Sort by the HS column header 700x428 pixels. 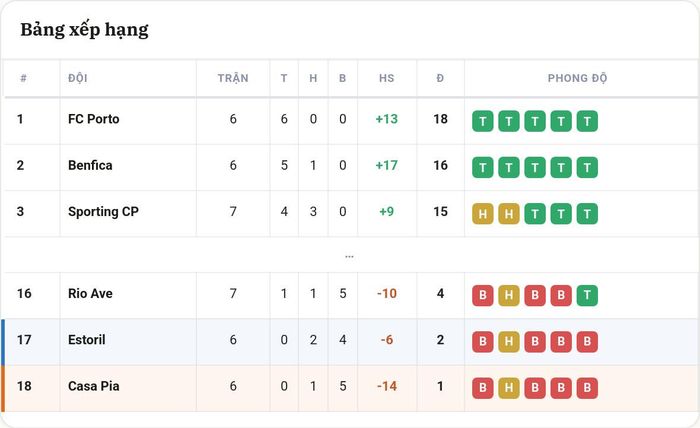[x=387, y=78]
